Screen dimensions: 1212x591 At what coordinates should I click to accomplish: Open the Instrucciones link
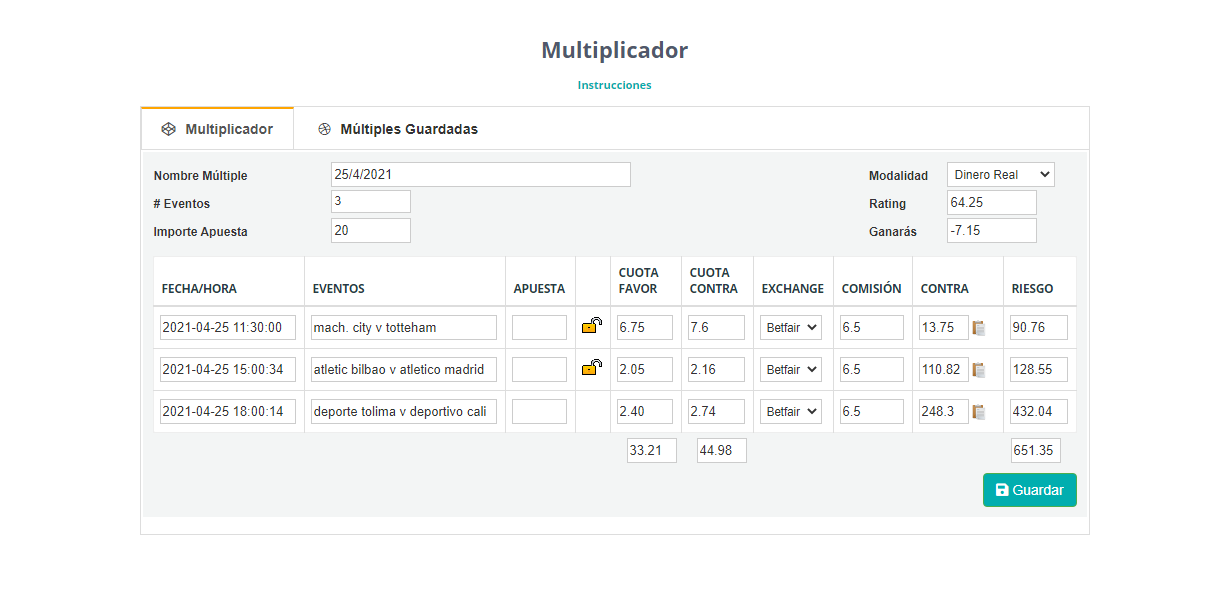click(x=614, y=85)
